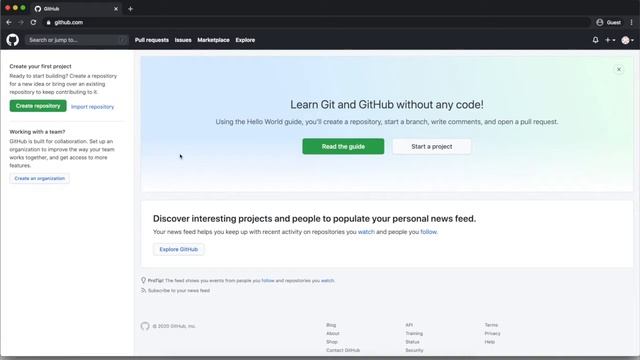Screen dimensions: 640x360
Task: Open the Contact GitHub footer link
Action: coord(343,350)
